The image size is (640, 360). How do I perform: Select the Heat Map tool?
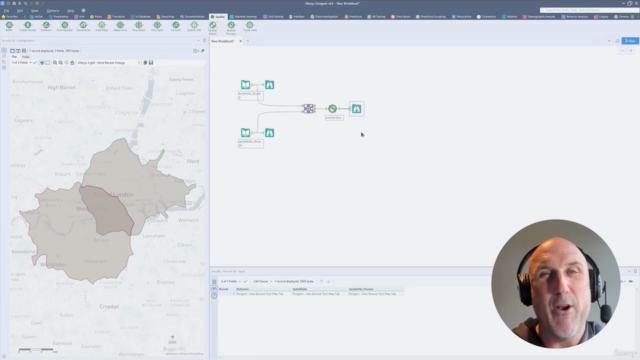102,26
